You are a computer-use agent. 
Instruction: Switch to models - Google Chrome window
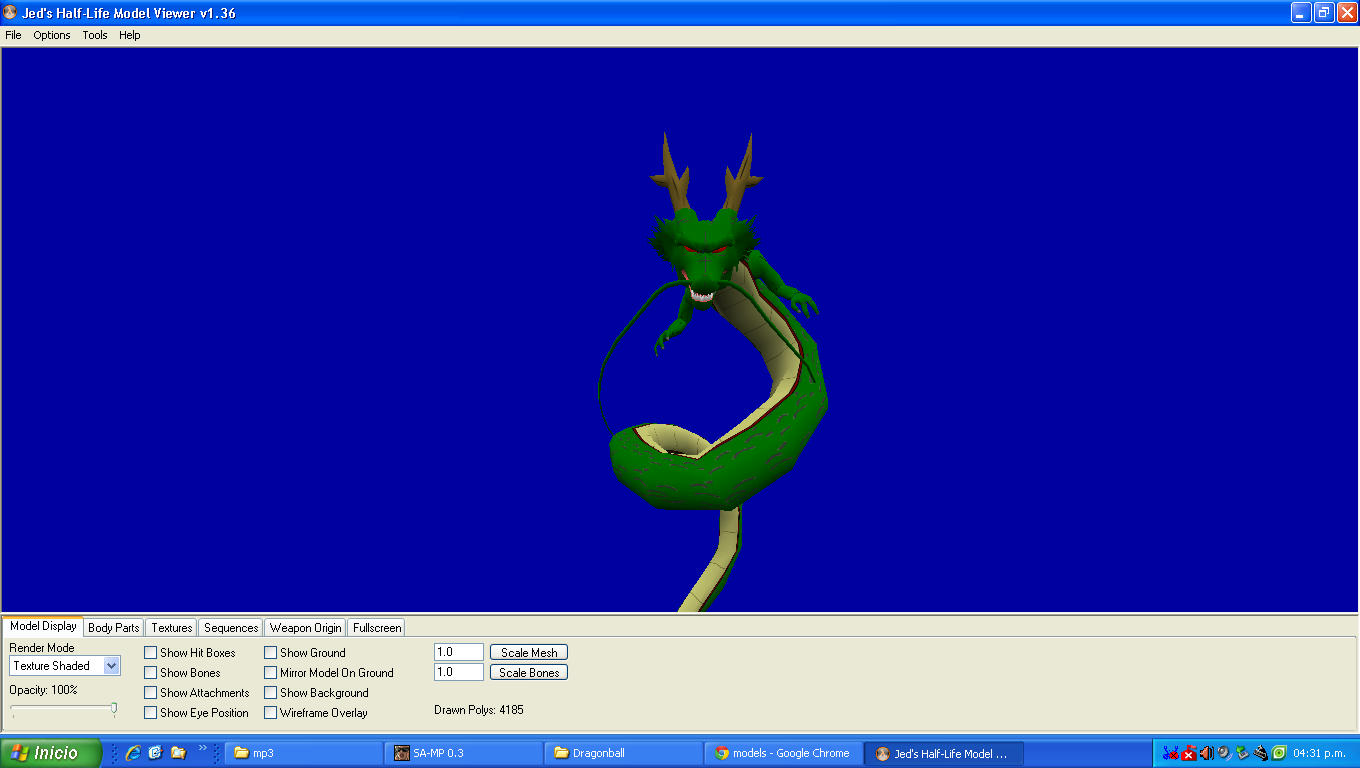pyautogui.click(x=785, y=753)
